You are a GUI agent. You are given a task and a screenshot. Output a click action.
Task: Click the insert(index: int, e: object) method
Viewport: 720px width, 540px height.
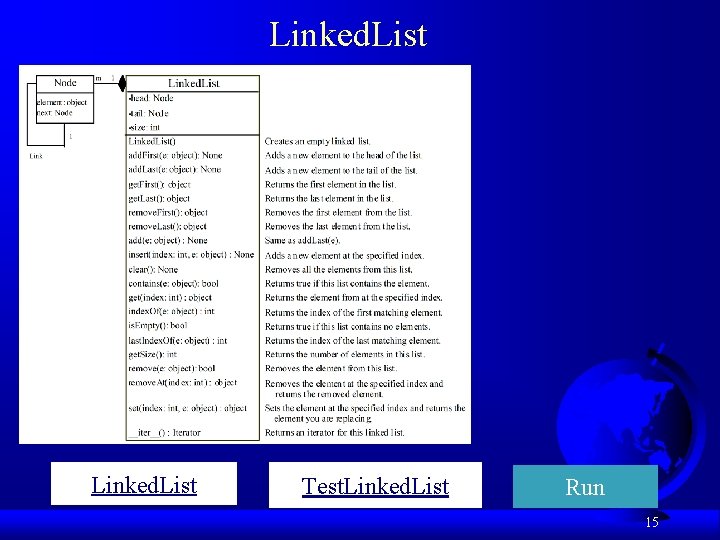coord(191,255)
